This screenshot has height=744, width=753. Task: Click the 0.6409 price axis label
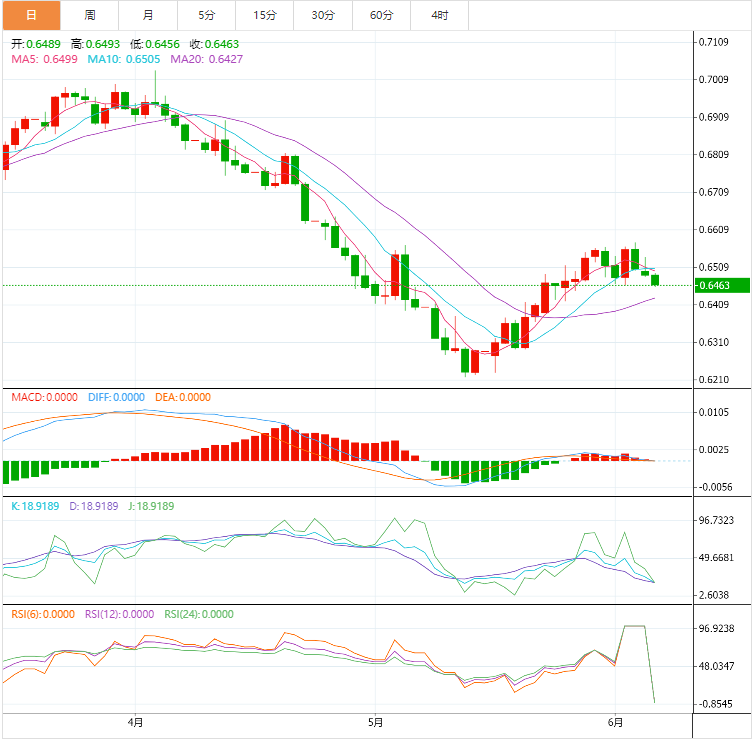714,305
